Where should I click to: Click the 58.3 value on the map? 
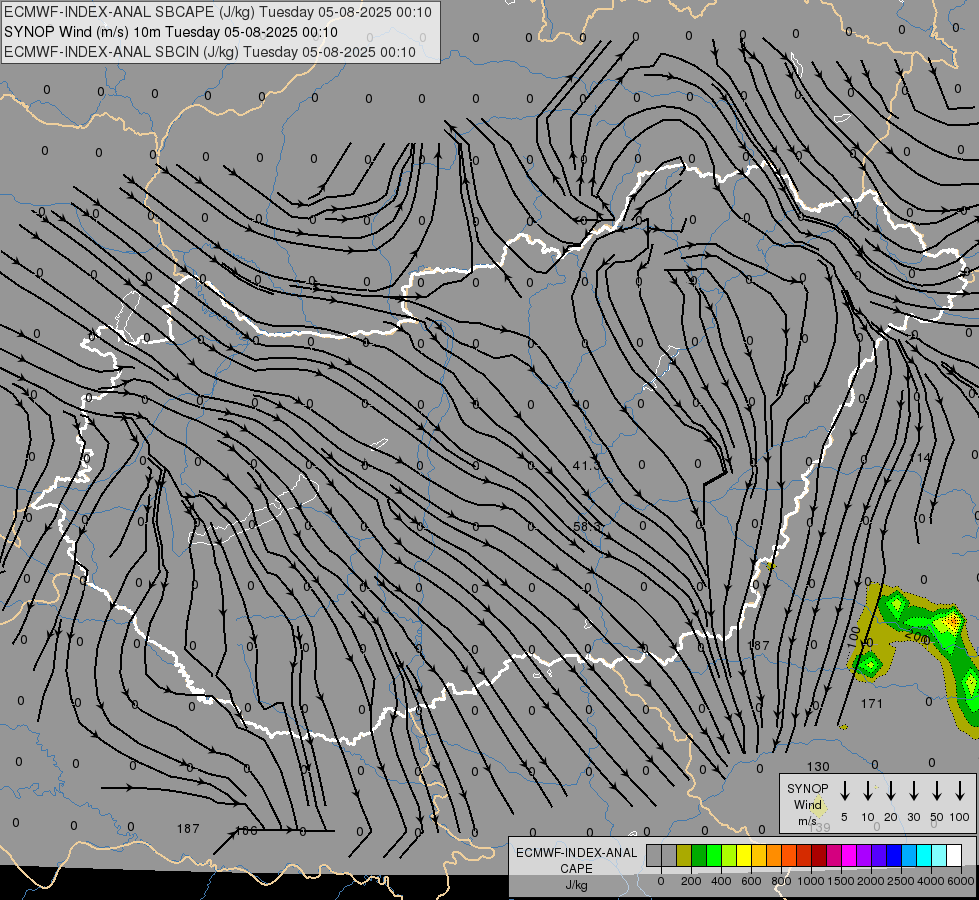586,527
